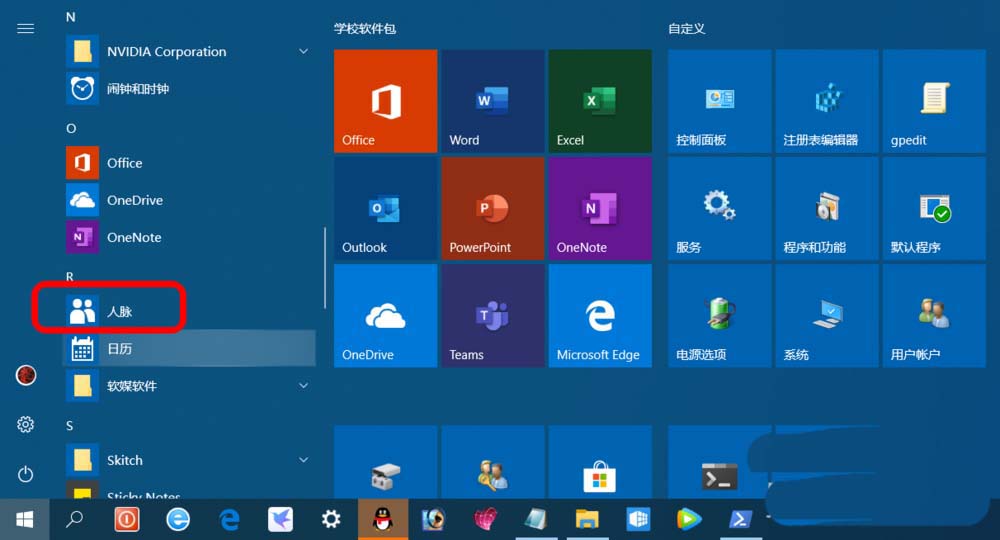This screenshot has height=540, width=1000.
Task: Open the green play video app on taskbar
Action: click(x=689, y=520)
